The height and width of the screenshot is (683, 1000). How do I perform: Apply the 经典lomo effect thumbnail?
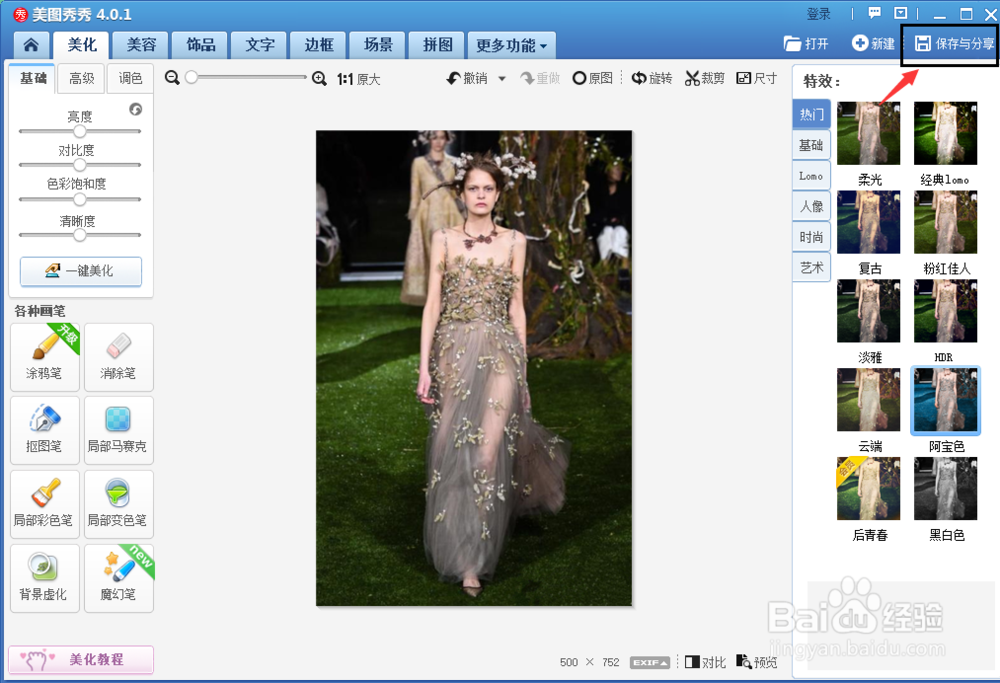click(945, 133)
